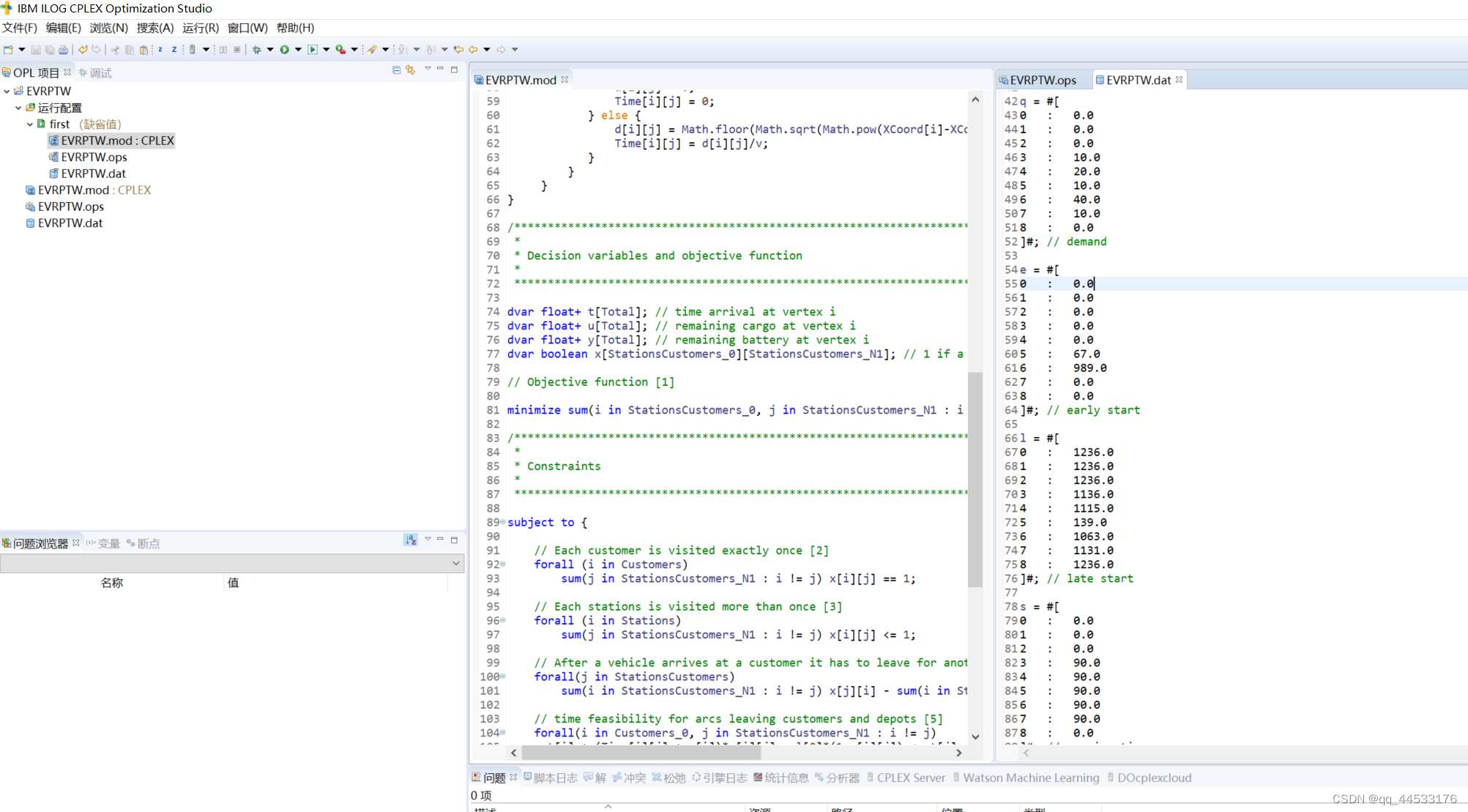Click the green Run toolbar icon
The width and height of the screenshot is (1468, 812).
284,49
